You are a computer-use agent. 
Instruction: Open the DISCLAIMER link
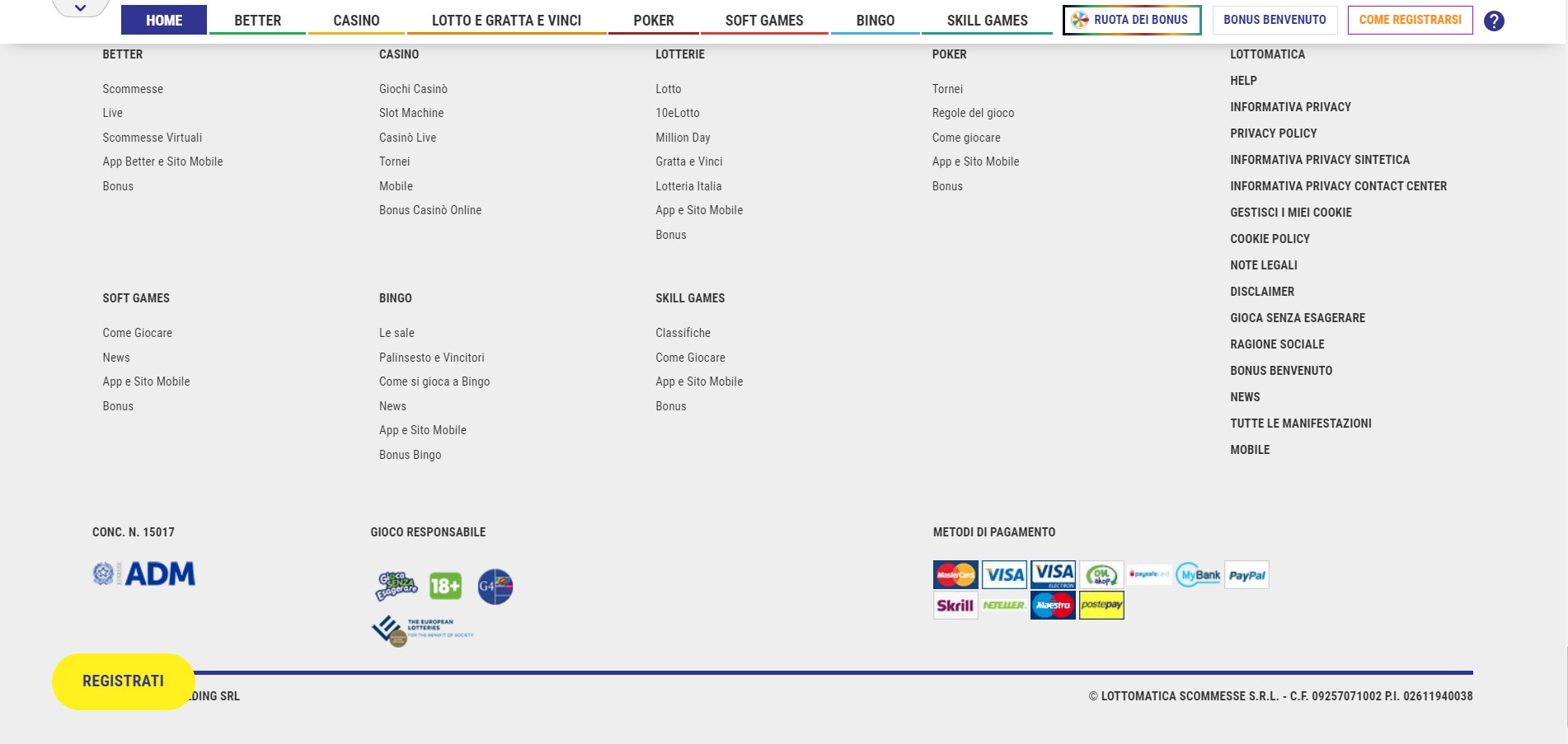pyautogui.click(x=1262, y=292)
